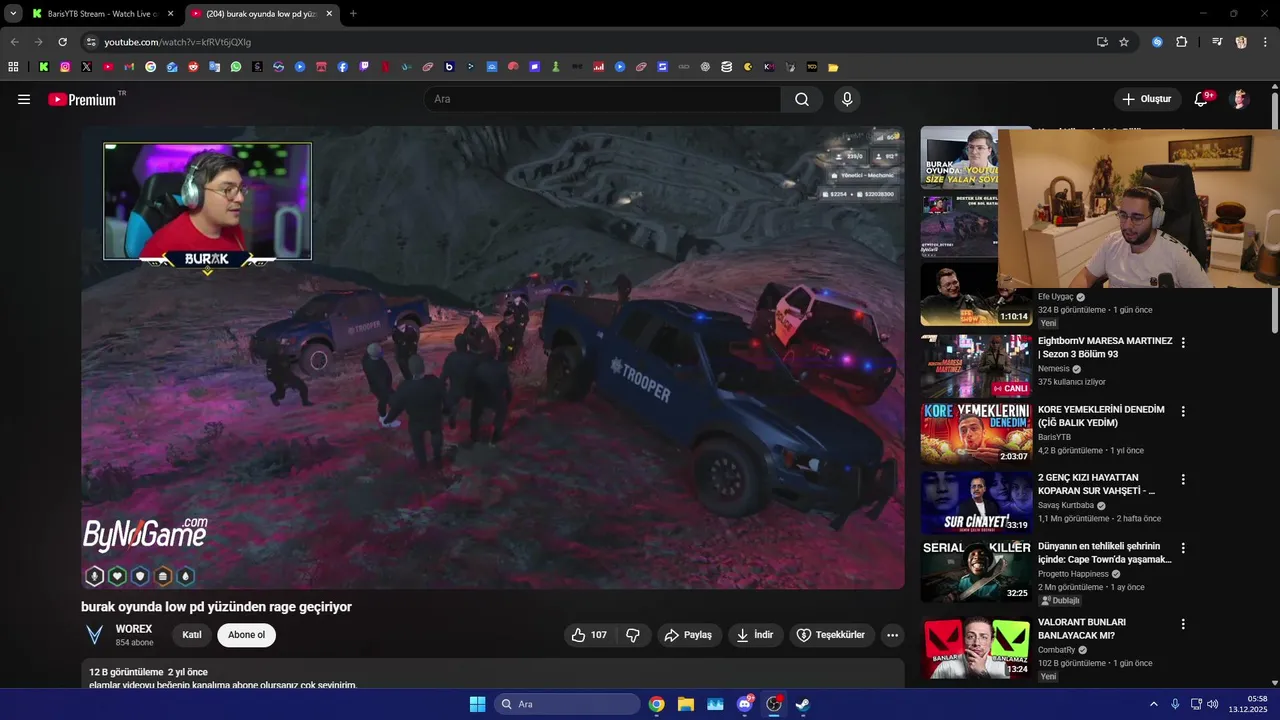Open options for EightbornV MARESA MARTINEZ video

pyautogui.click(x=1183, y=343)
